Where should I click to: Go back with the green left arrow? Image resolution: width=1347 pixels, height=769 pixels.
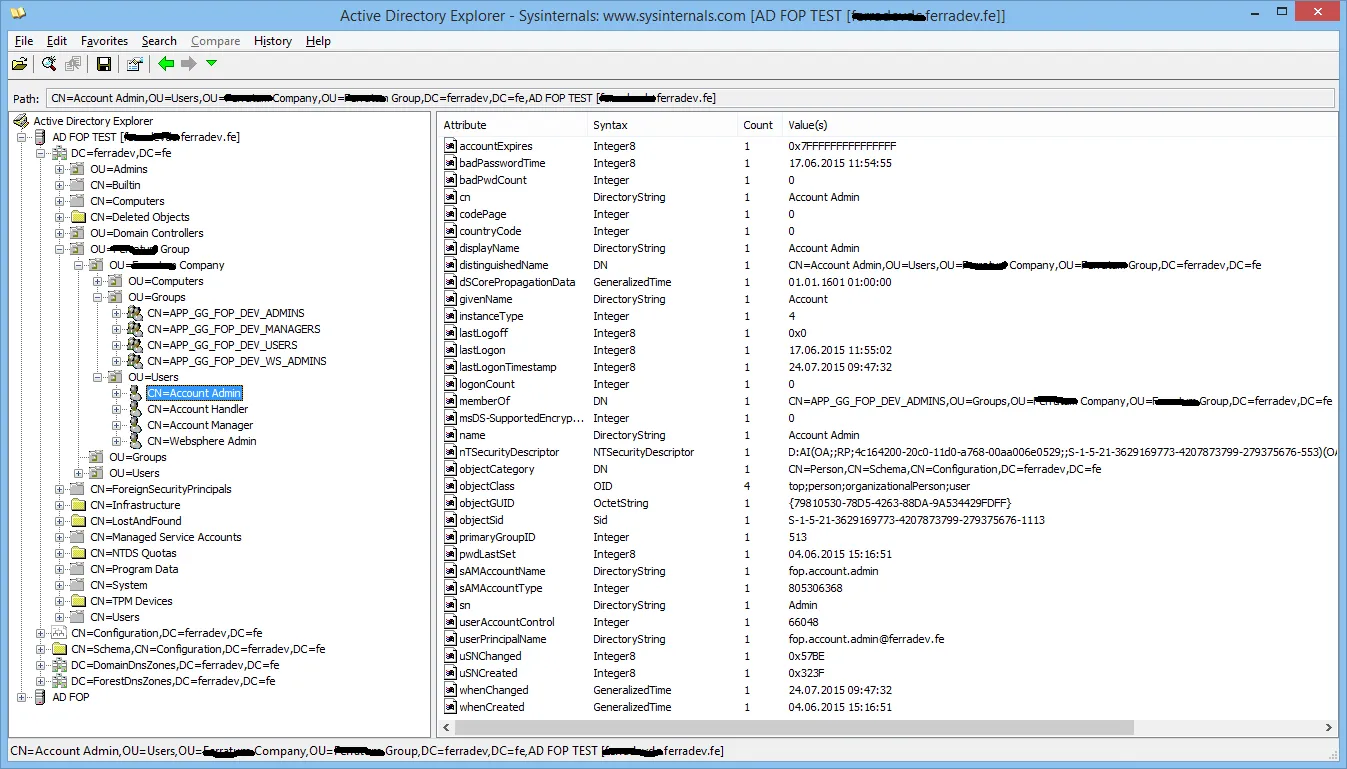pyautogui.click(x=166, y=64)
